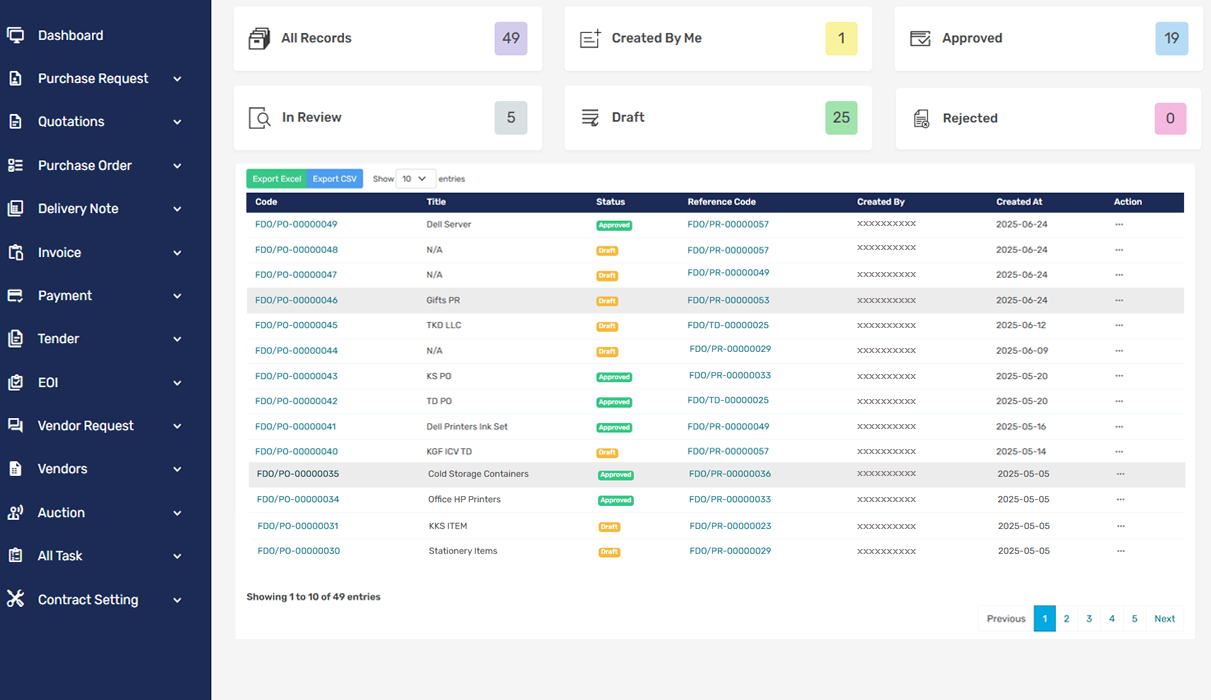Image resolution: width=1211 pixels, height=700 pixels.
Task: Open the Dashboard monitor icon
Action: [x=15, y=35]
